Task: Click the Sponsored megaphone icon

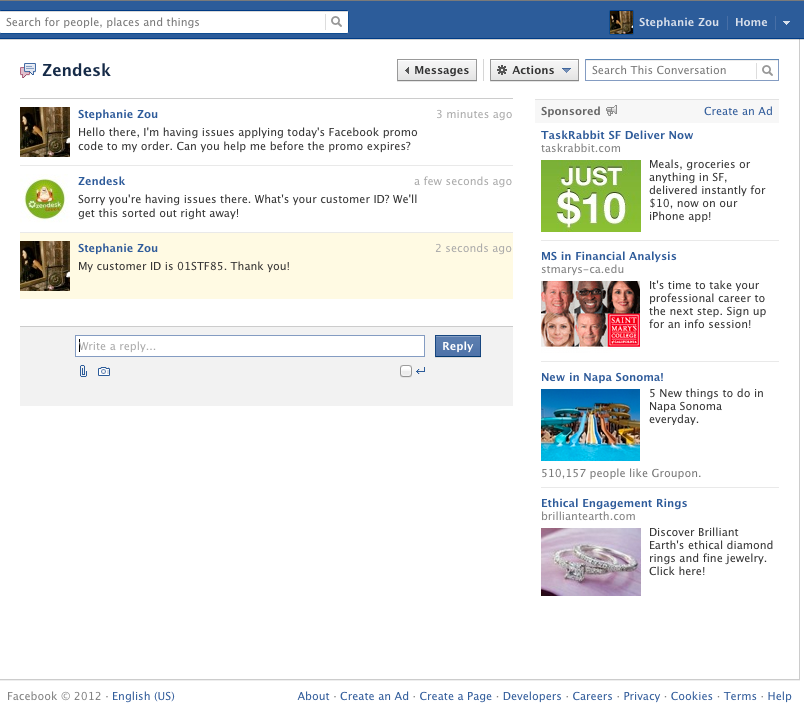Action: pos(612,111)
